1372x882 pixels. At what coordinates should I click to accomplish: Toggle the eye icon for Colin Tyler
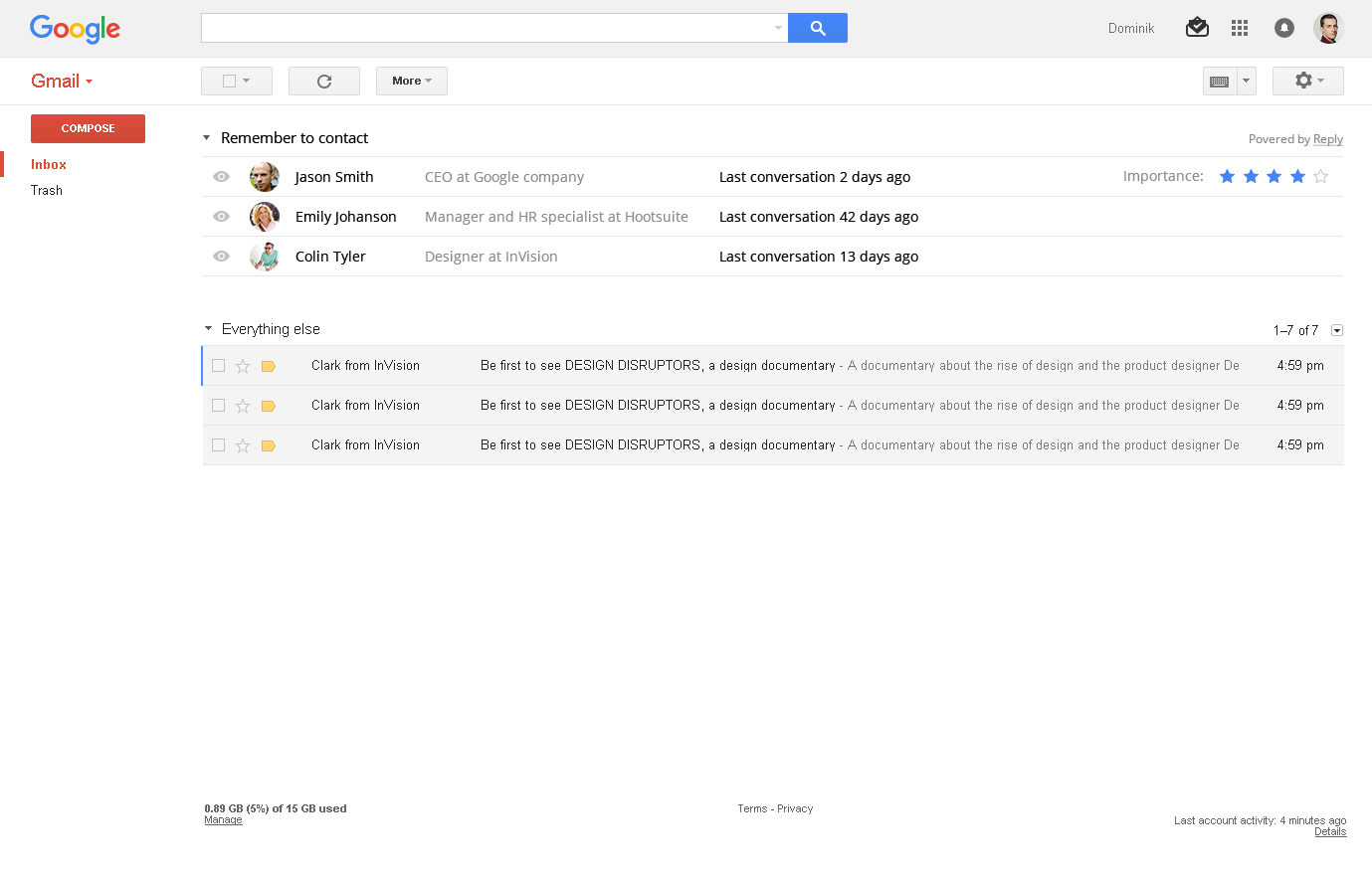click(x=222, y=257)
